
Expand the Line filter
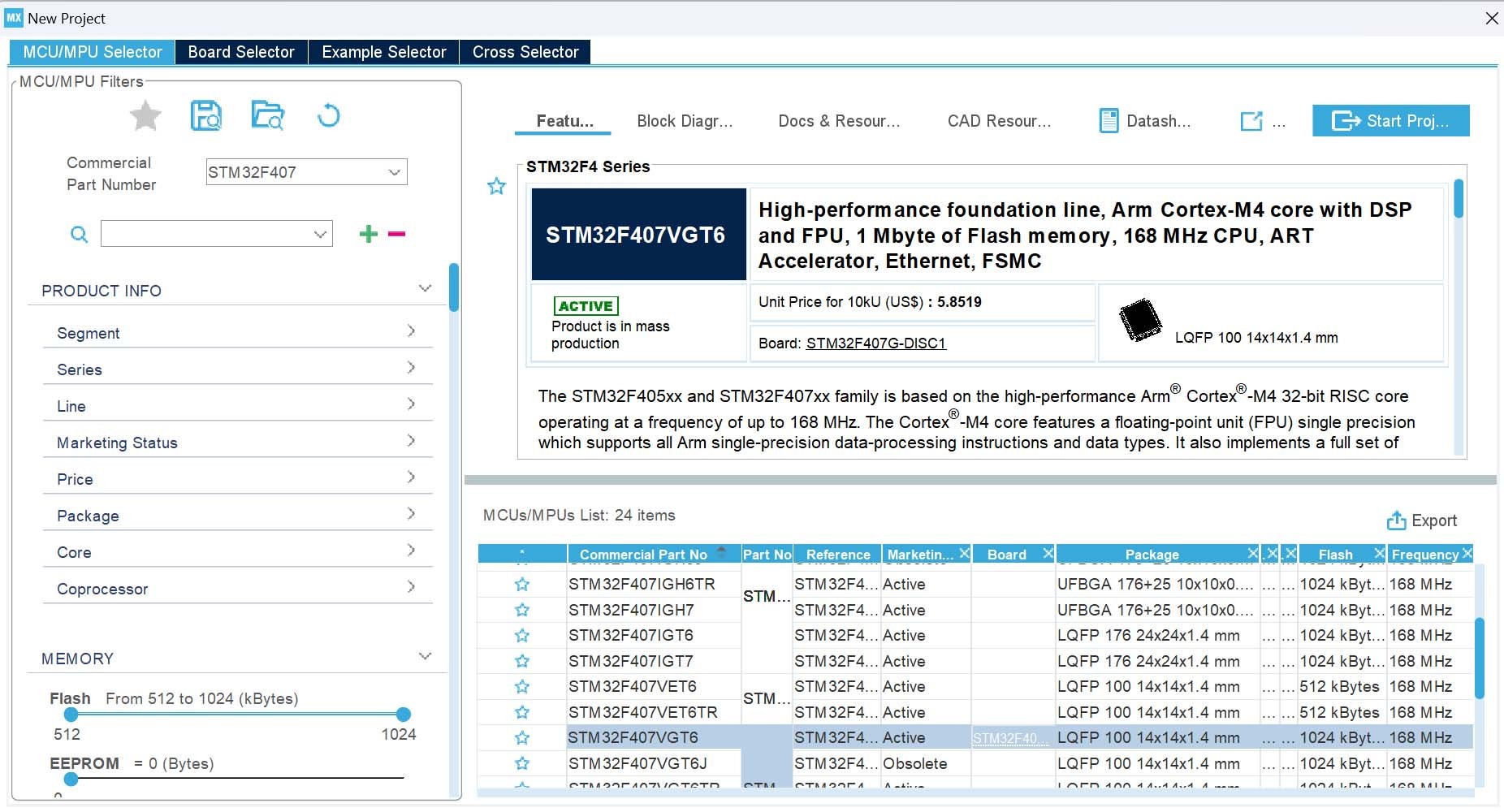(x=237, y=406)
